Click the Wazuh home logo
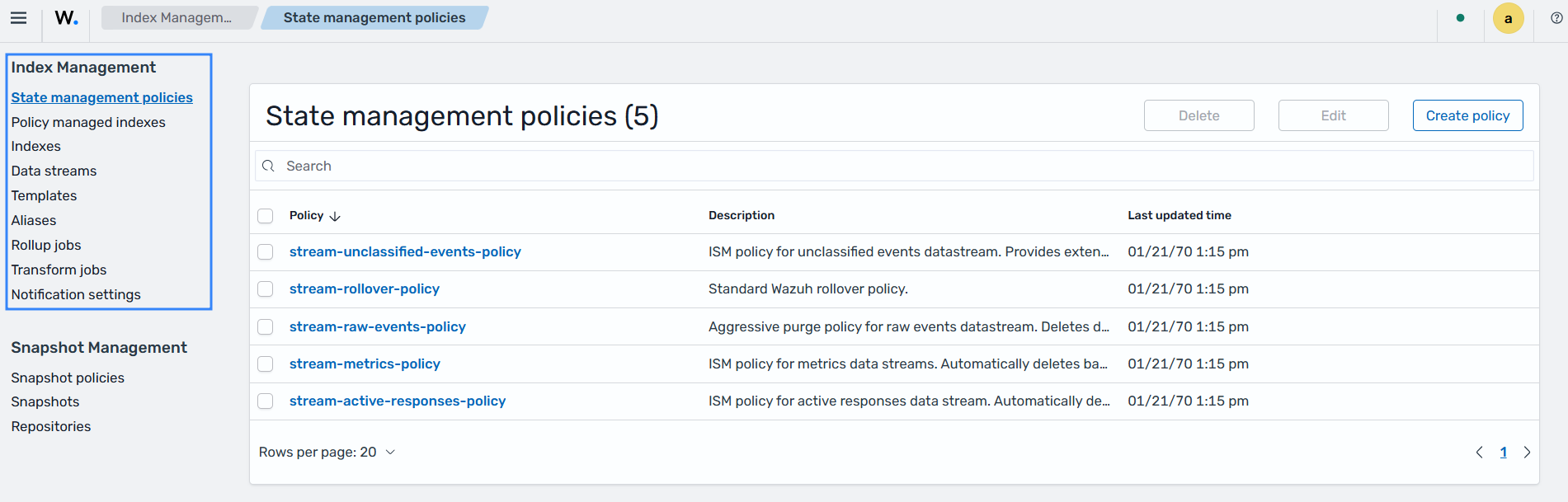The height and width of the screenshot is (502, 1568). tap(66, 17)
